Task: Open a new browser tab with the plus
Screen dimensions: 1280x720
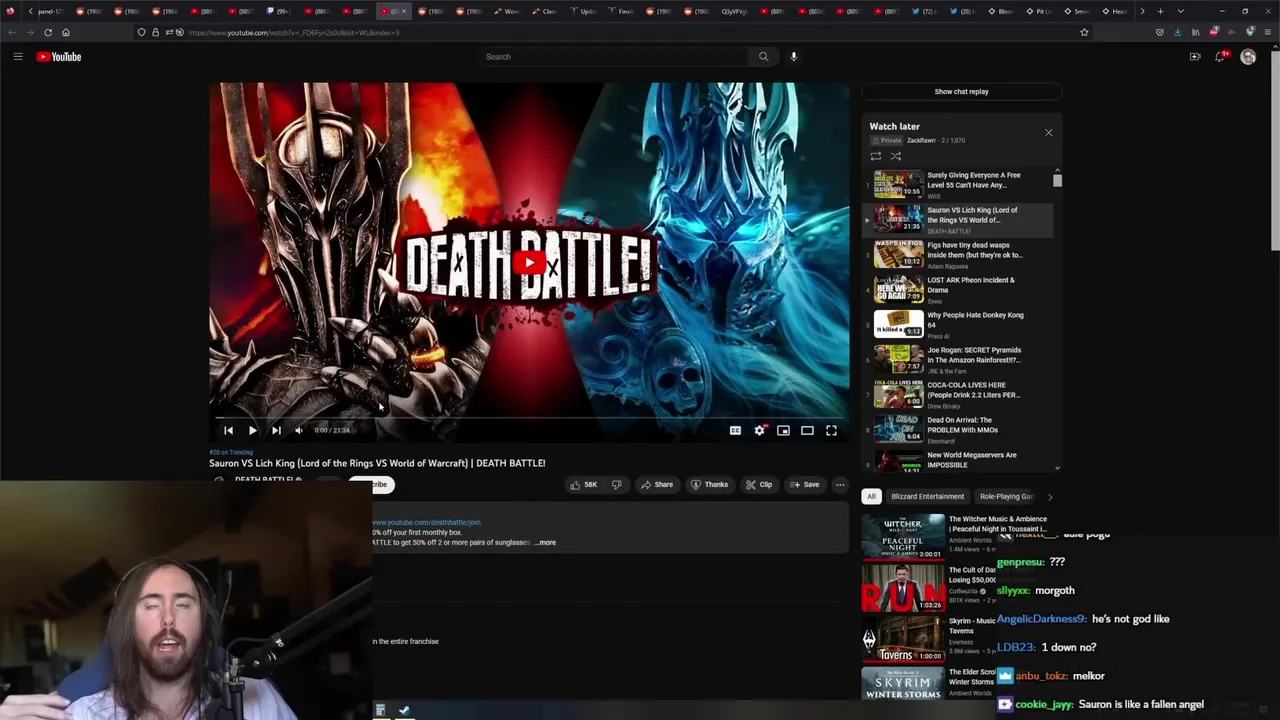Action: tap(1160, 11)
